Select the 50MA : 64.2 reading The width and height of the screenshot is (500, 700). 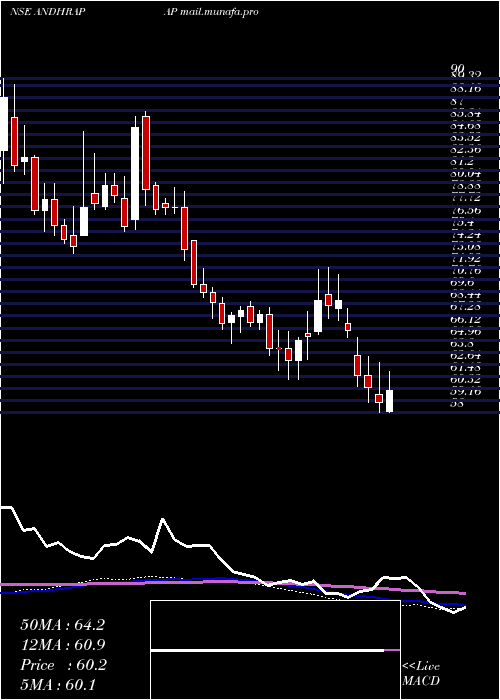click(x=62, y=625)
